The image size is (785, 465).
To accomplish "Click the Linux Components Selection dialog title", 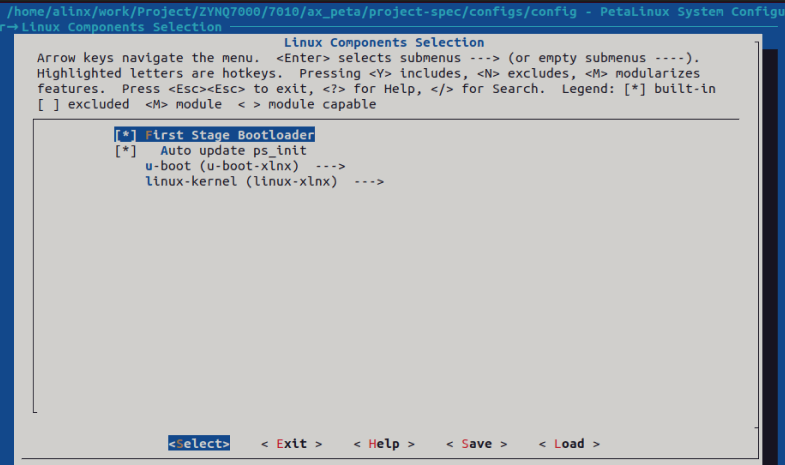I will [x=384, y=43].
